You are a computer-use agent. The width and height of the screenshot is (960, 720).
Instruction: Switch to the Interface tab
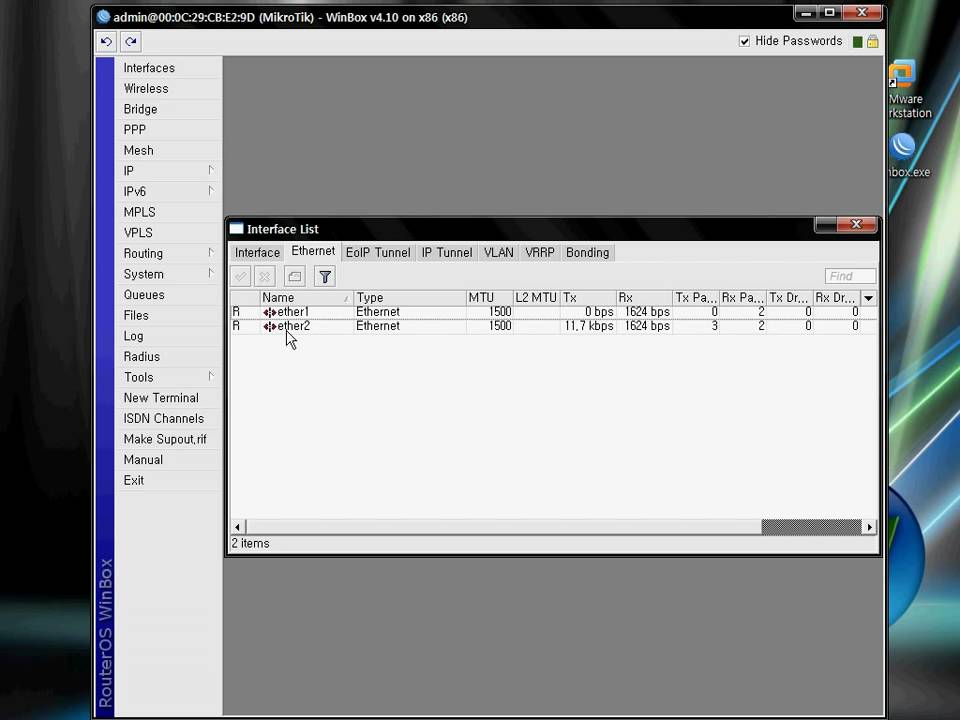click(x=257, y=253)
